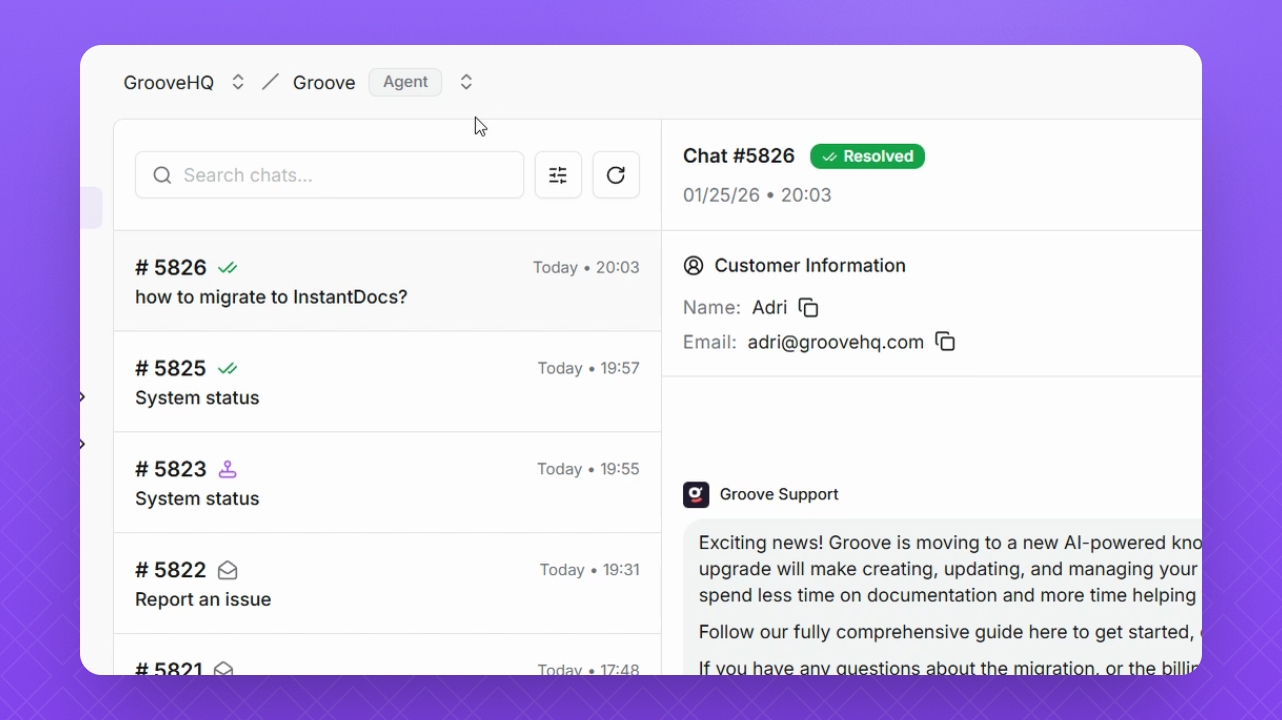Click the Groove breadcrumb
The height and width of the screenshot is (720, 1282).
click(x=324, y=83)
